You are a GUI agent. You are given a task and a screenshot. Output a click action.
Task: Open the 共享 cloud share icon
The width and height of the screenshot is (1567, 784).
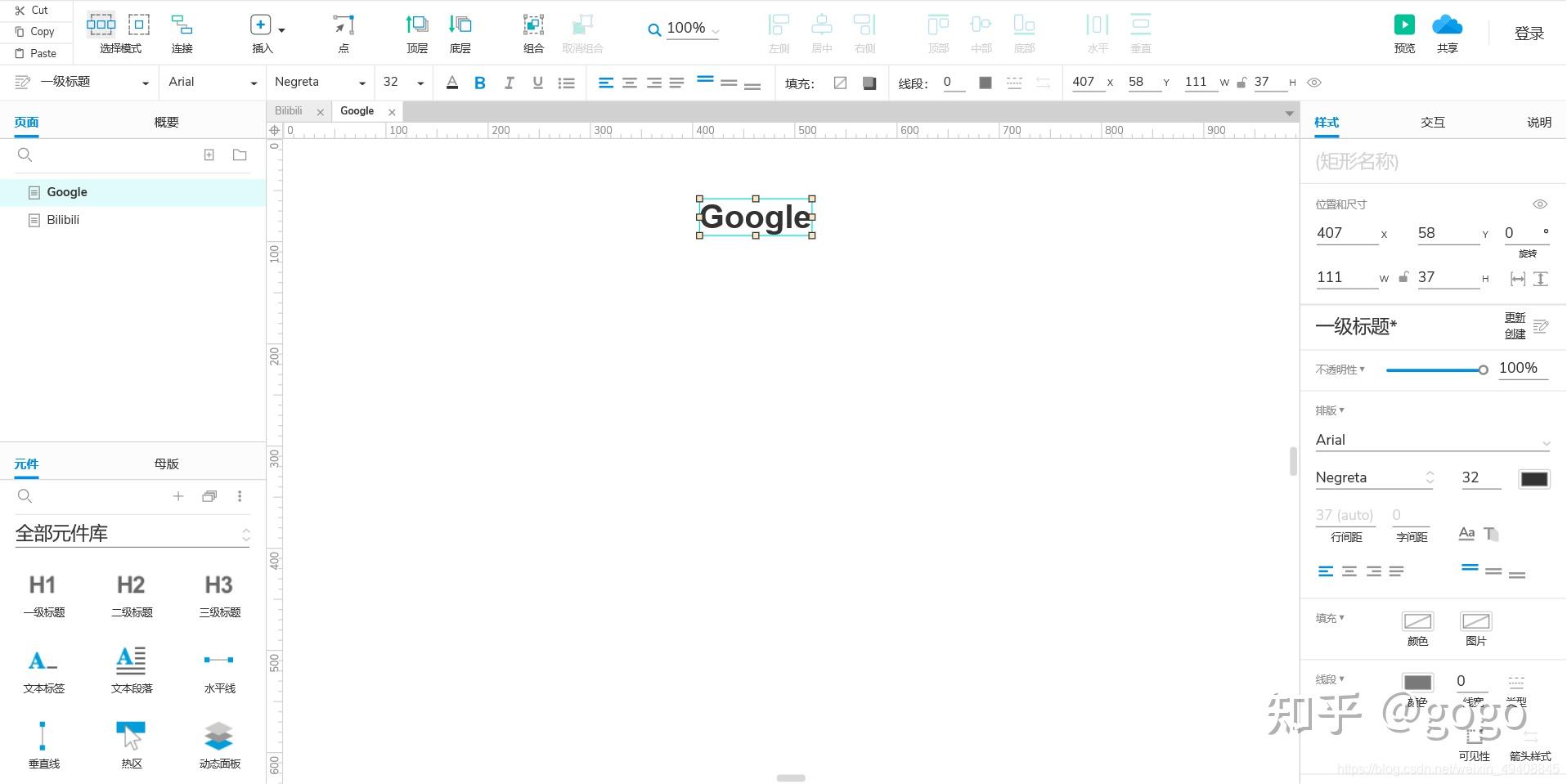point(1447,25)
